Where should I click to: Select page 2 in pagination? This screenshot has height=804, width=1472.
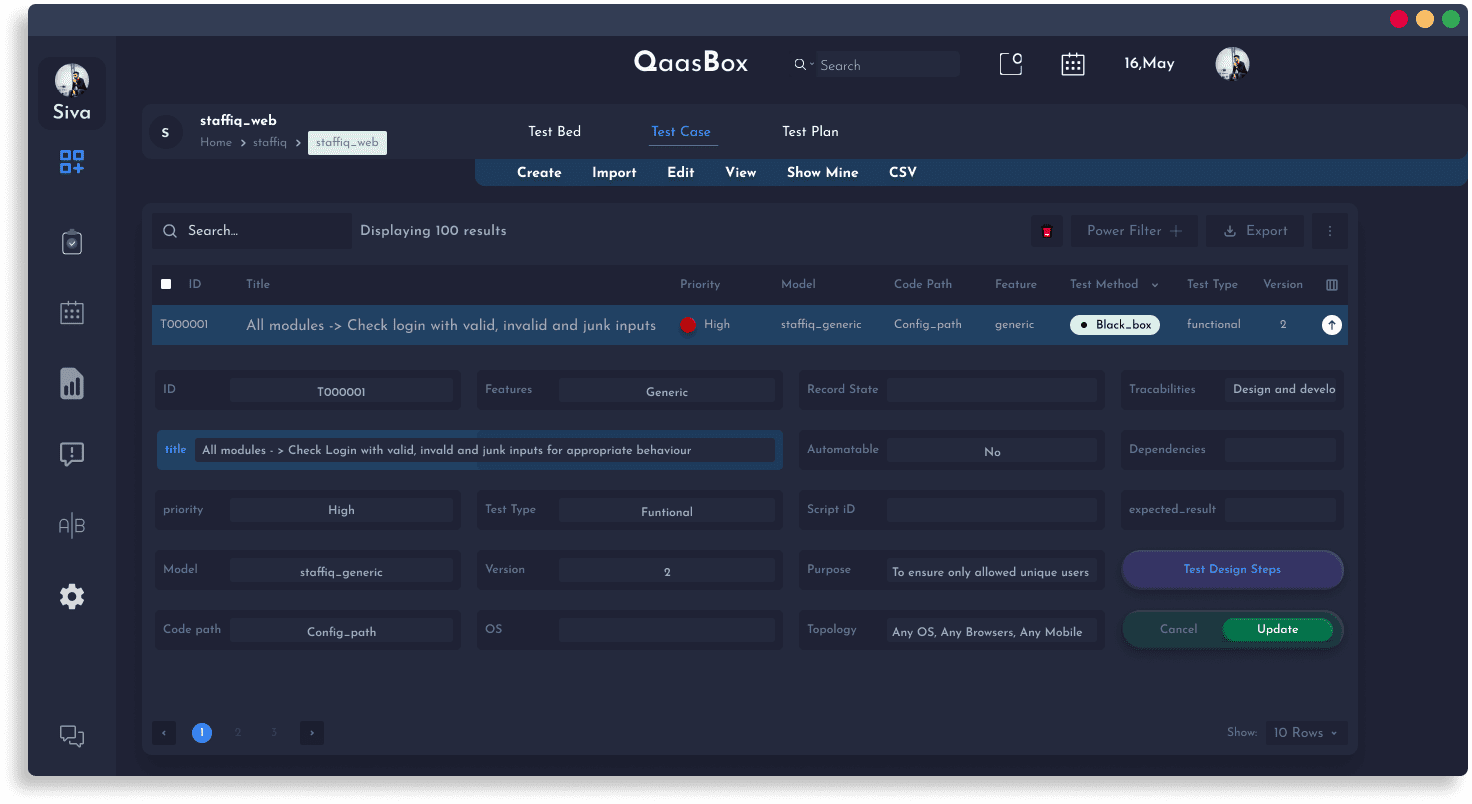[x=238, y=733]
